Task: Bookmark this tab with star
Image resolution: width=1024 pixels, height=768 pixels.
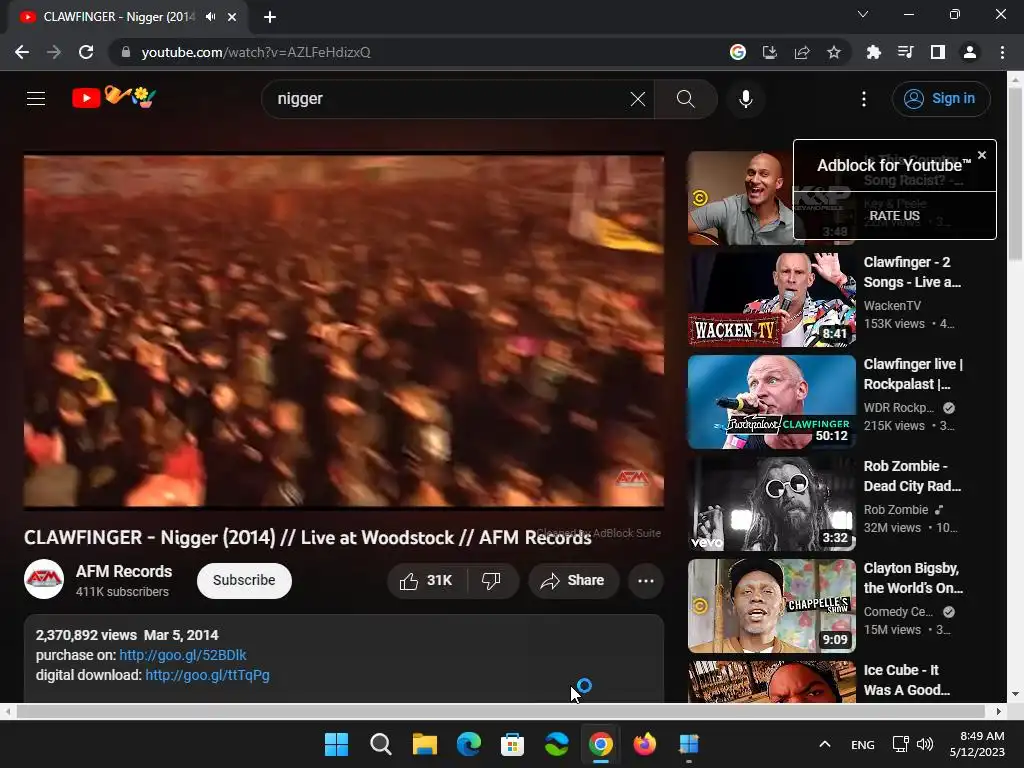Action: (x=834, y=52)
